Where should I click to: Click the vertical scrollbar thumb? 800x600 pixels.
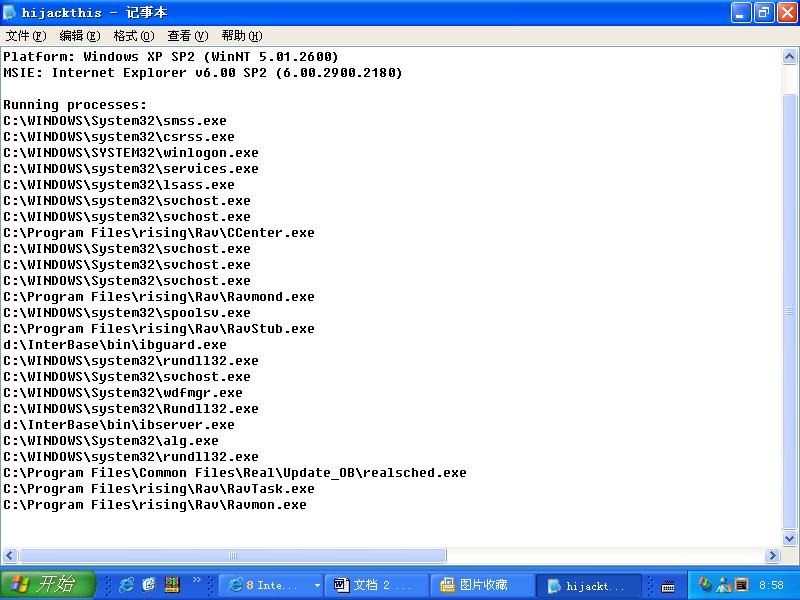click(789, 311)
